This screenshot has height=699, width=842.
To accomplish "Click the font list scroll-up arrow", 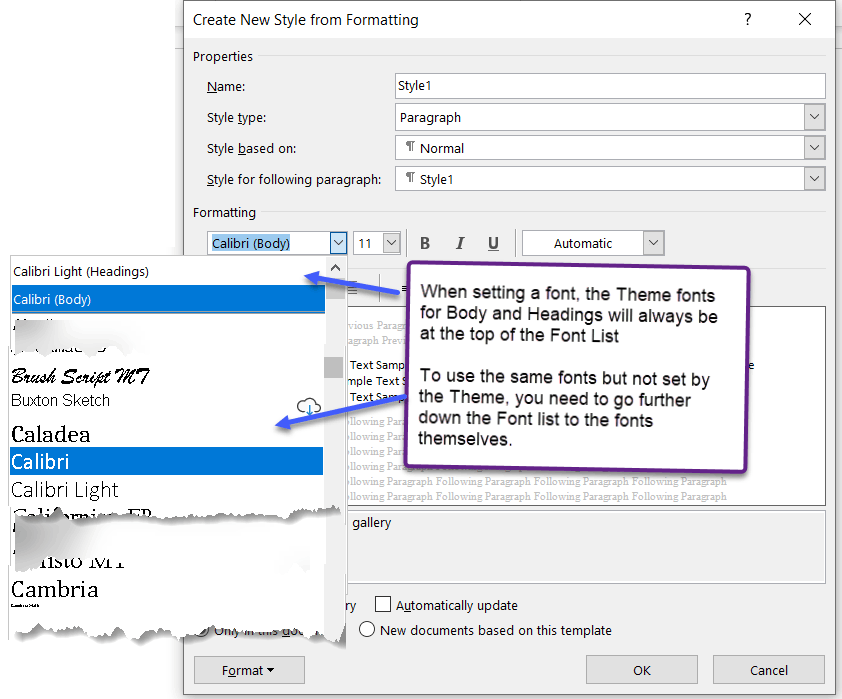I will [335, 269].
